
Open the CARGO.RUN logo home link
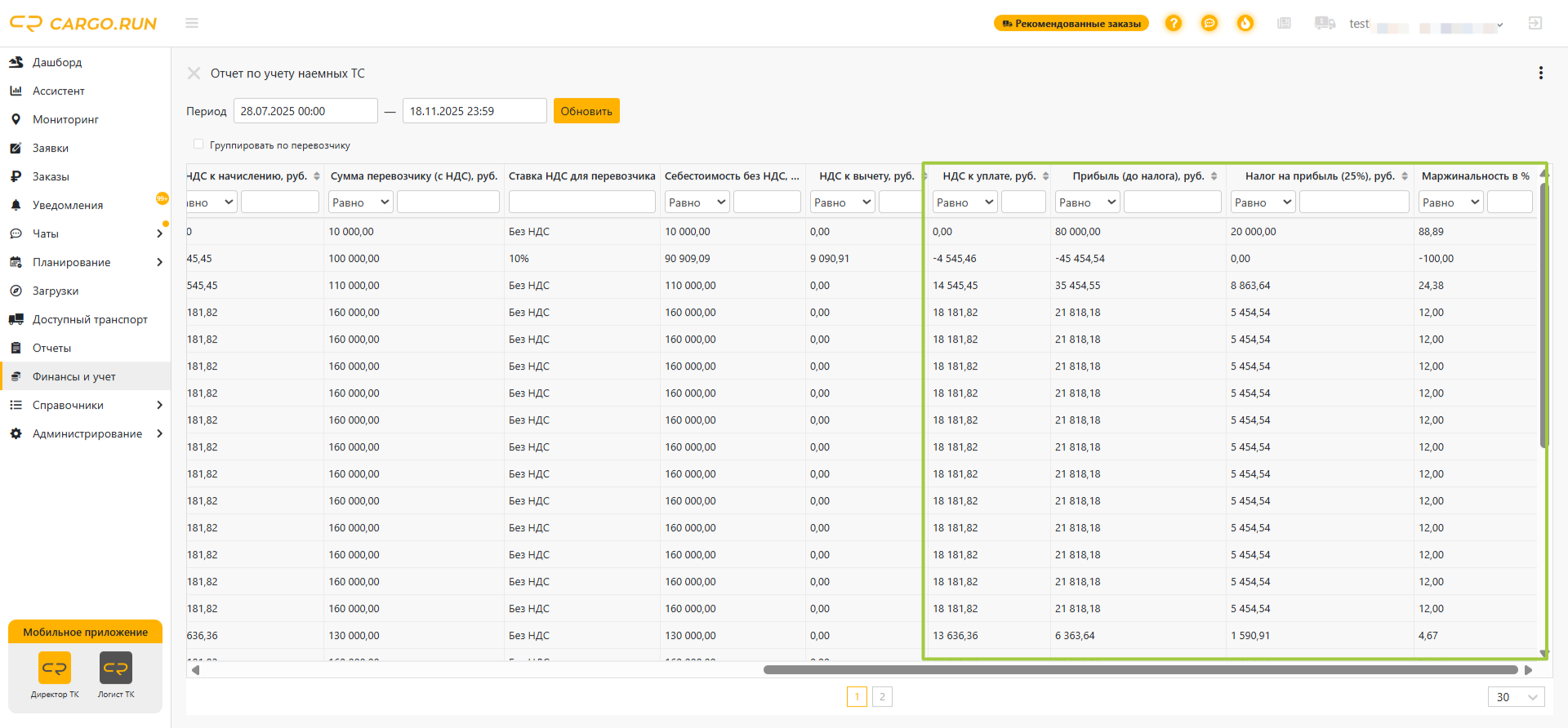pos(82,24)
